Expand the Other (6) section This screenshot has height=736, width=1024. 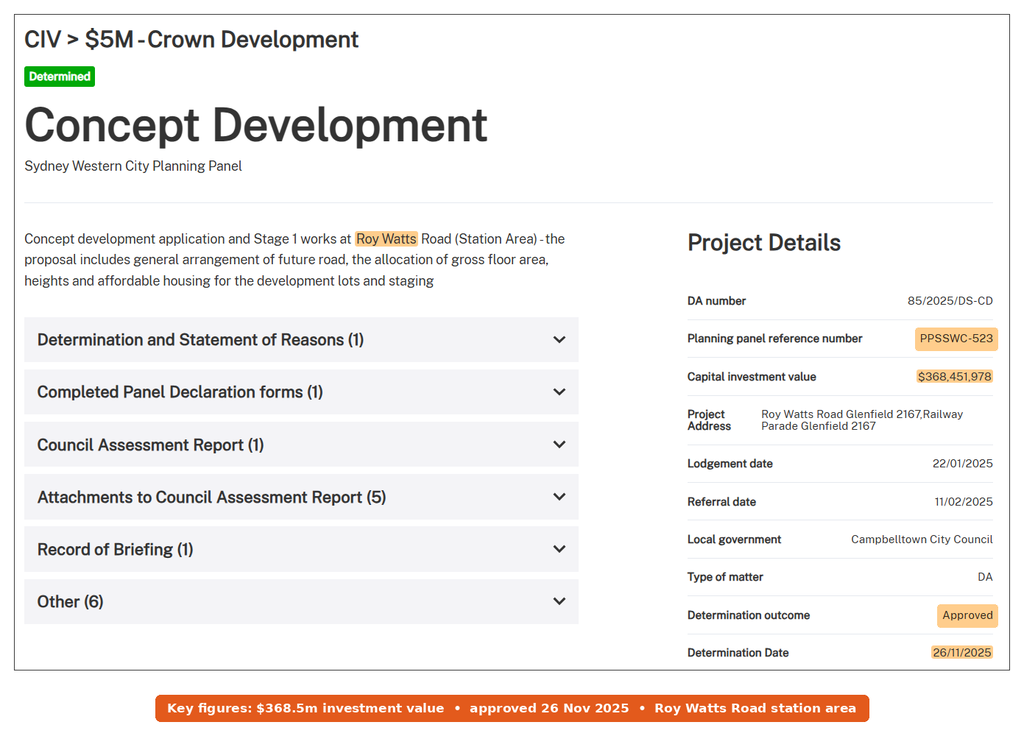tap(301, 601)
